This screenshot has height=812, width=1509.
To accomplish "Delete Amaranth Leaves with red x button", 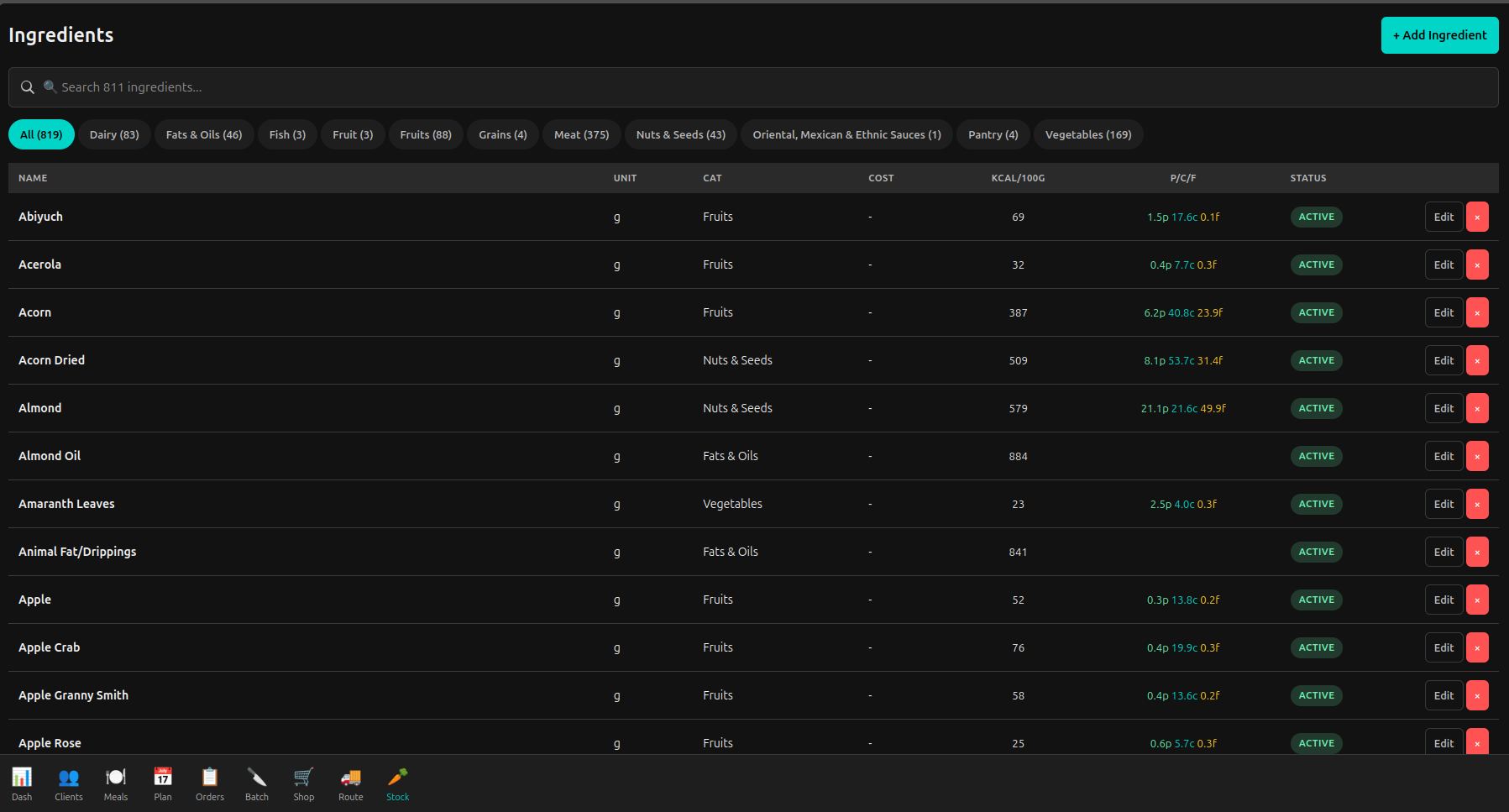I will pyautogui.click(x=1477, y=504).
